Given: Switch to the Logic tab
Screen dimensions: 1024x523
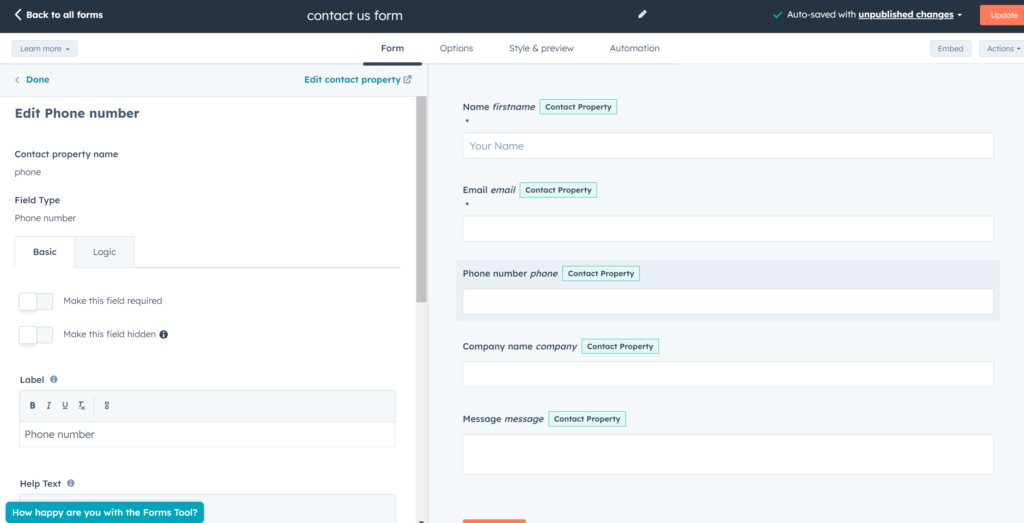Looking at the screenshot, I should point(105,252).
